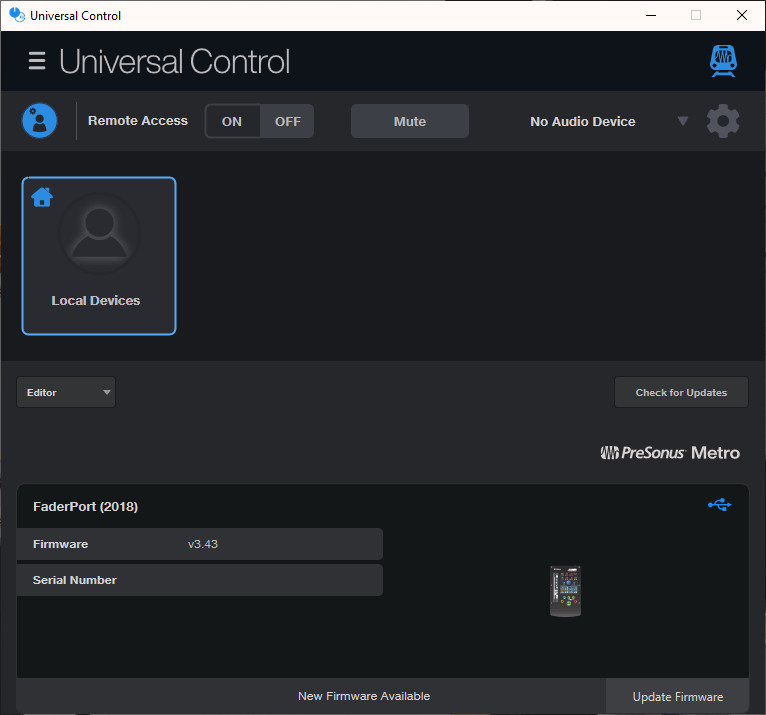
Task: Open settings with the gear icon
Action: click(723, 121)
